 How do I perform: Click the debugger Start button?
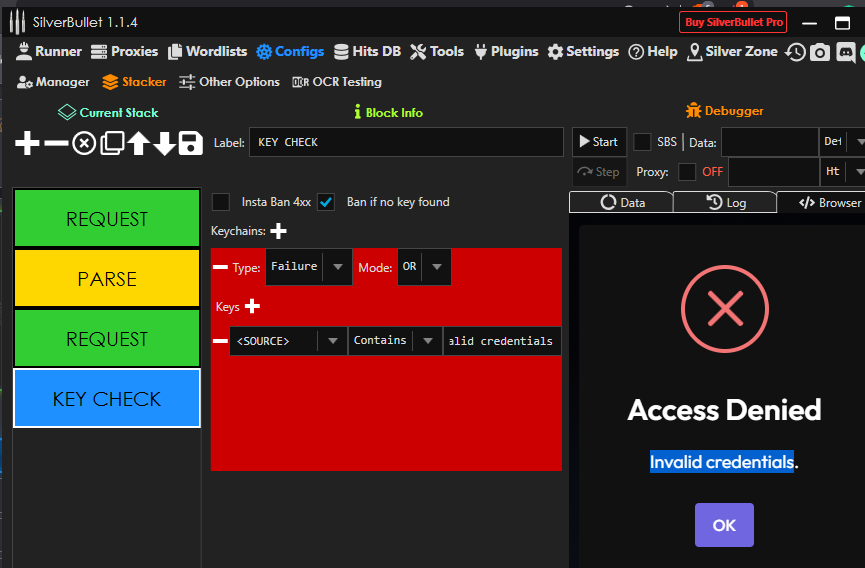(x=599, y=142)
